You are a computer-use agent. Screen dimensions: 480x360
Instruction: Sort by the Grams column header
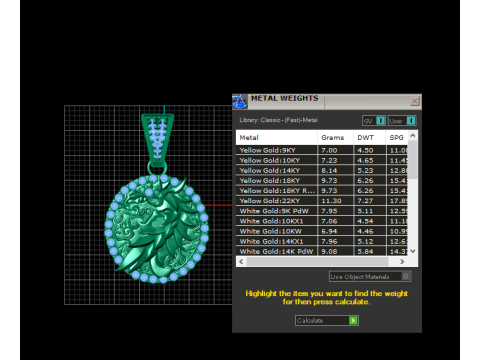click(335, 137)
